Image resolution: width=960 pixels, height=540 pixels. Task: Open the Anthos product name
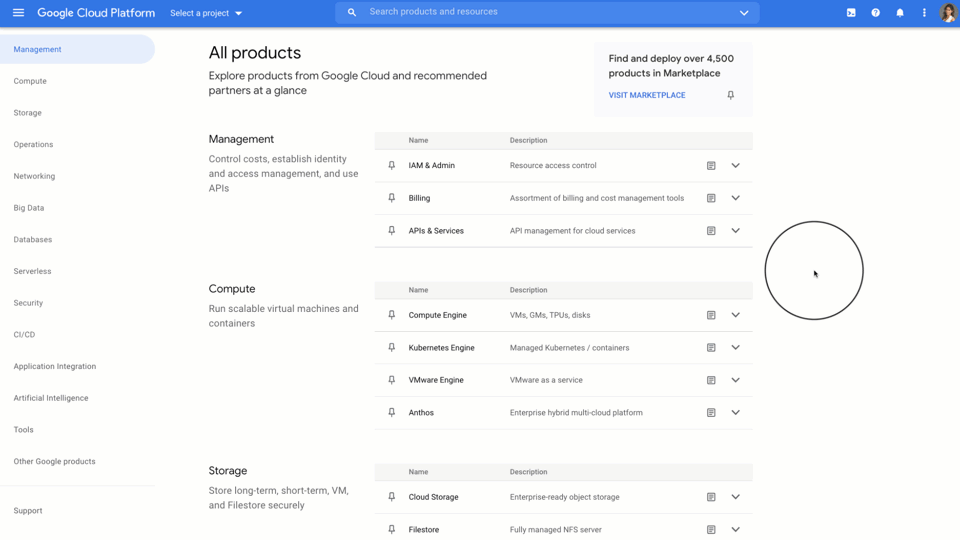pos(421,413)
